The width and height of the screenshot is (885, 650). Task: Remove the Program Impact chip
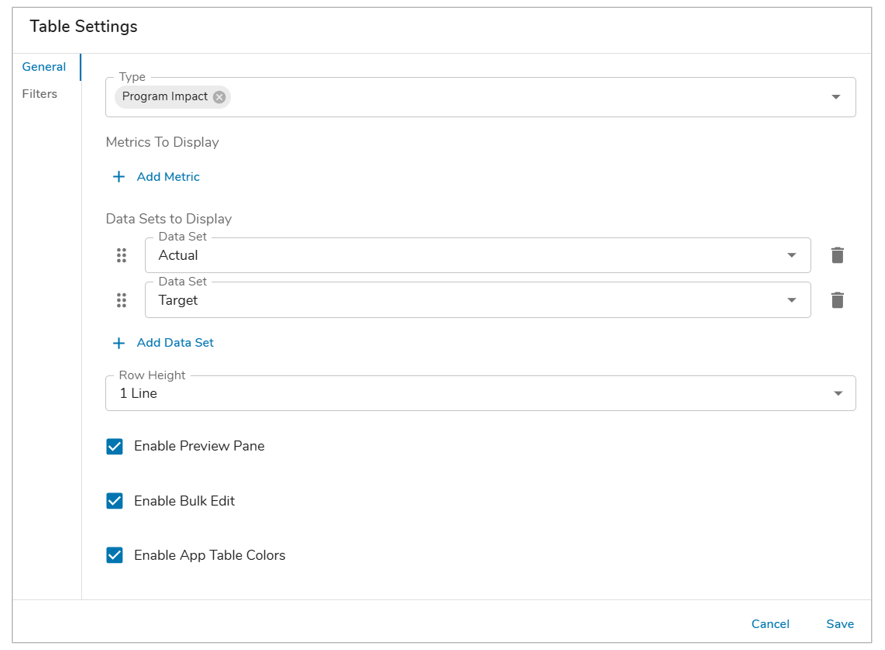[x=219, y=97]
